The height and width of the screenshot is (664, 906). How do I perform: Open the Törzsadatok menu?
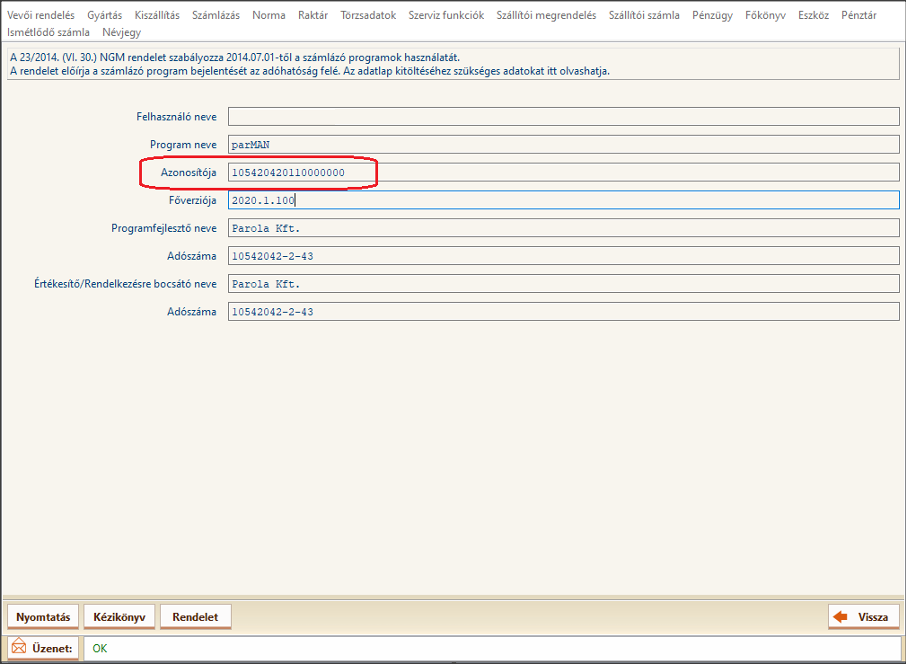[368, 16]
